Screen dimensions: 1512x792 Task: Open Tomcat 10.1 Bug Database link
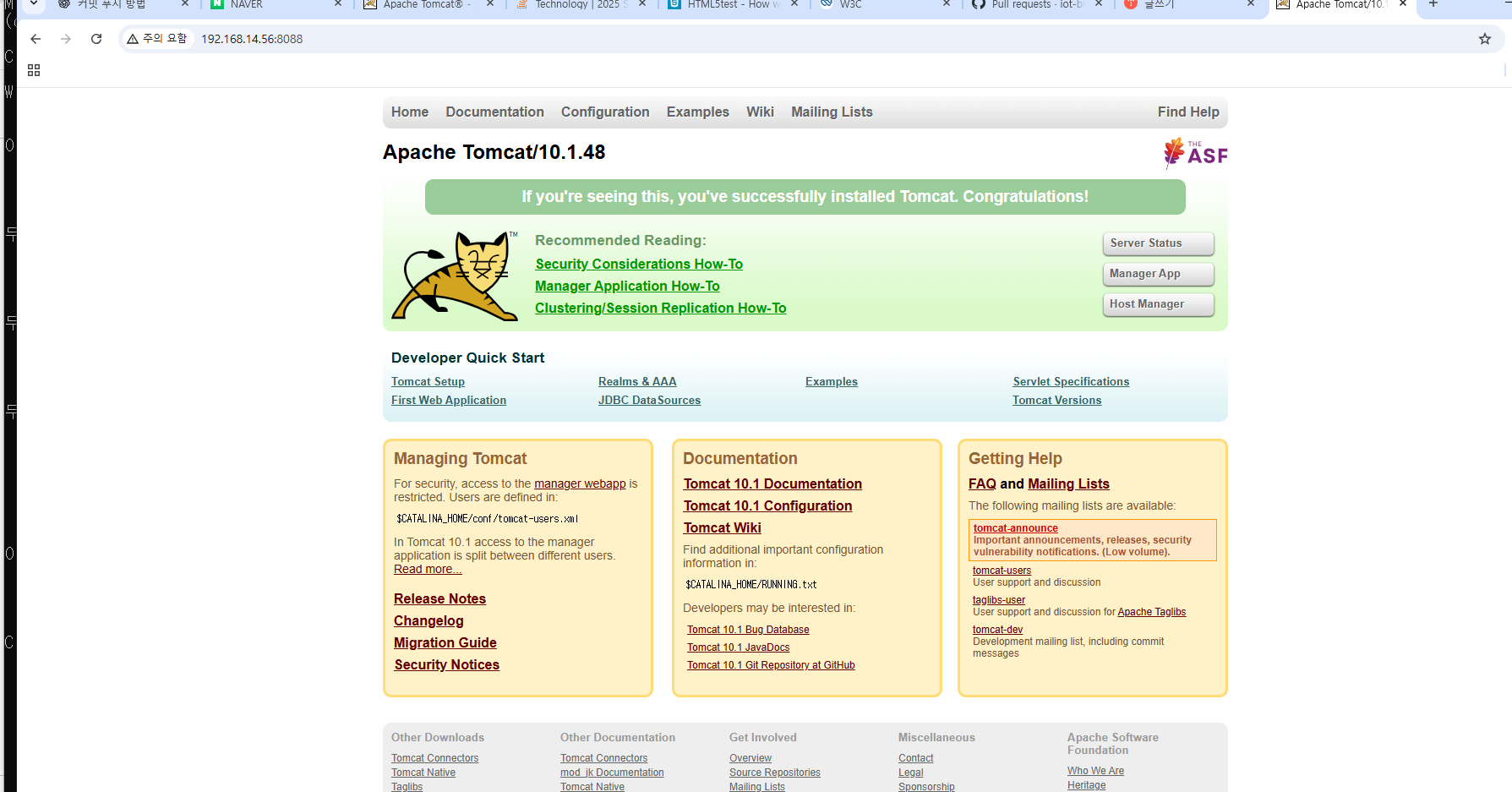(x=748, y=630)
